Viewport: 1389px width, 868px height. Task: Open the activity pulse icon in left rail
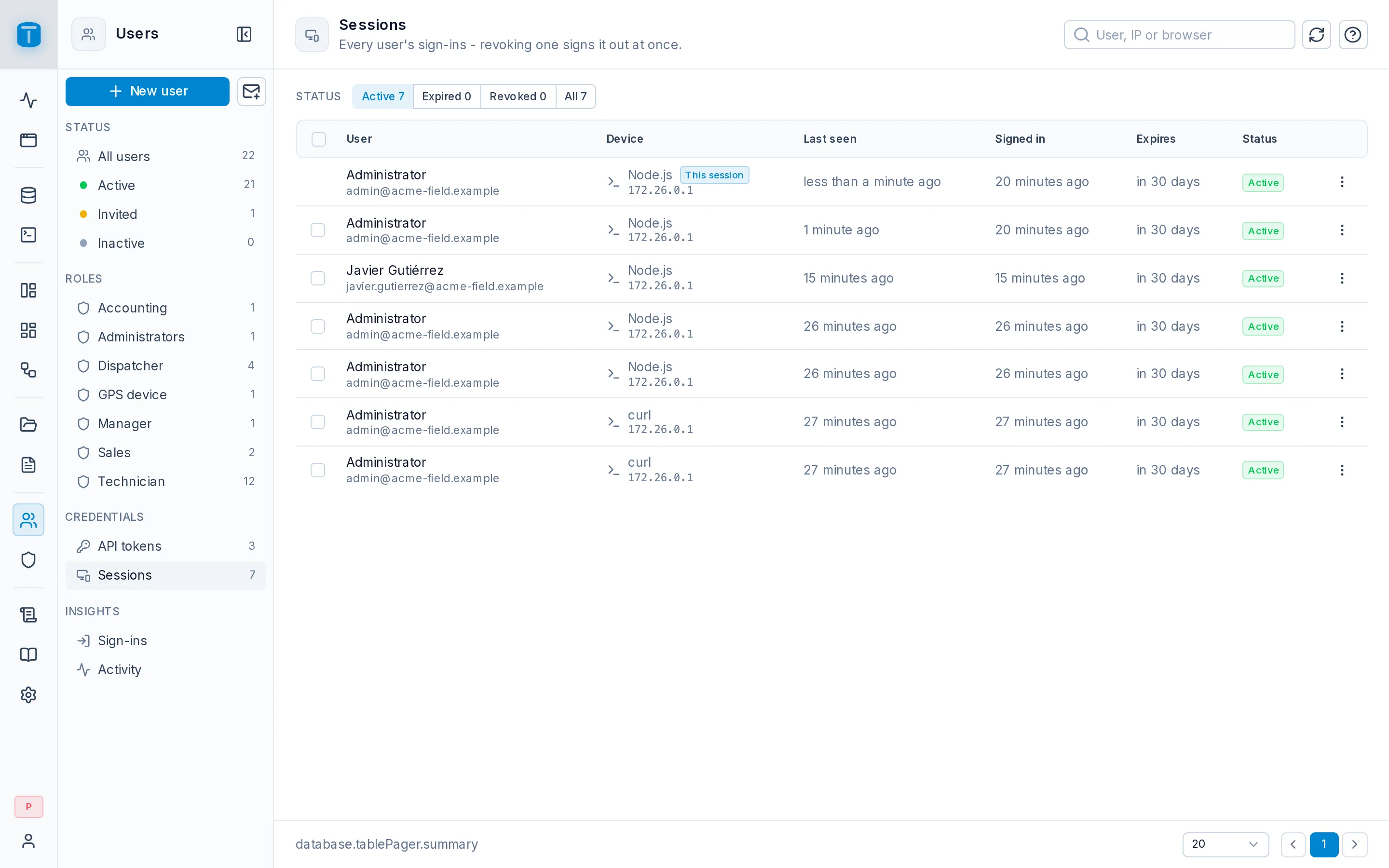(28, 100)
